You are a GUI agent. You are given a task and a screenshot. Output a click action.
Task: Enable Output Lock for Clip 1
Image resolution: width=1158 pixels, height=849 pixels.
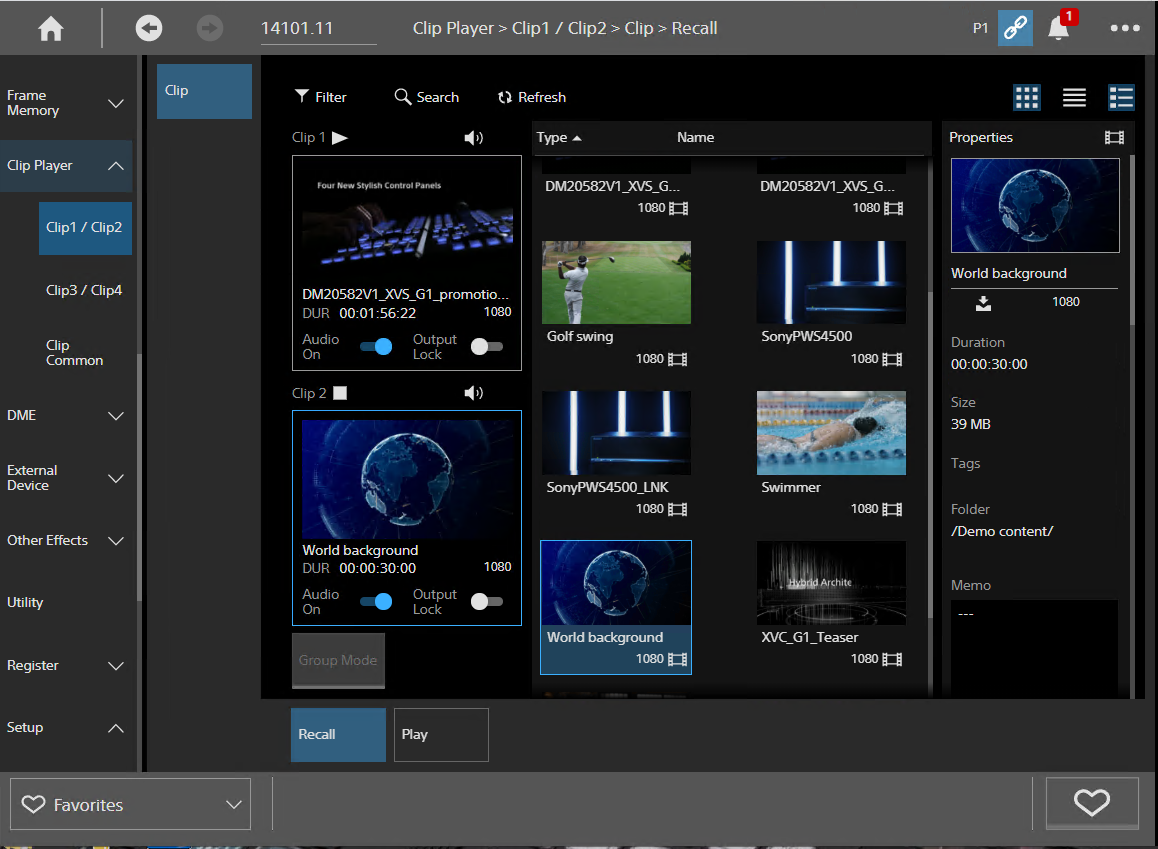487,346
